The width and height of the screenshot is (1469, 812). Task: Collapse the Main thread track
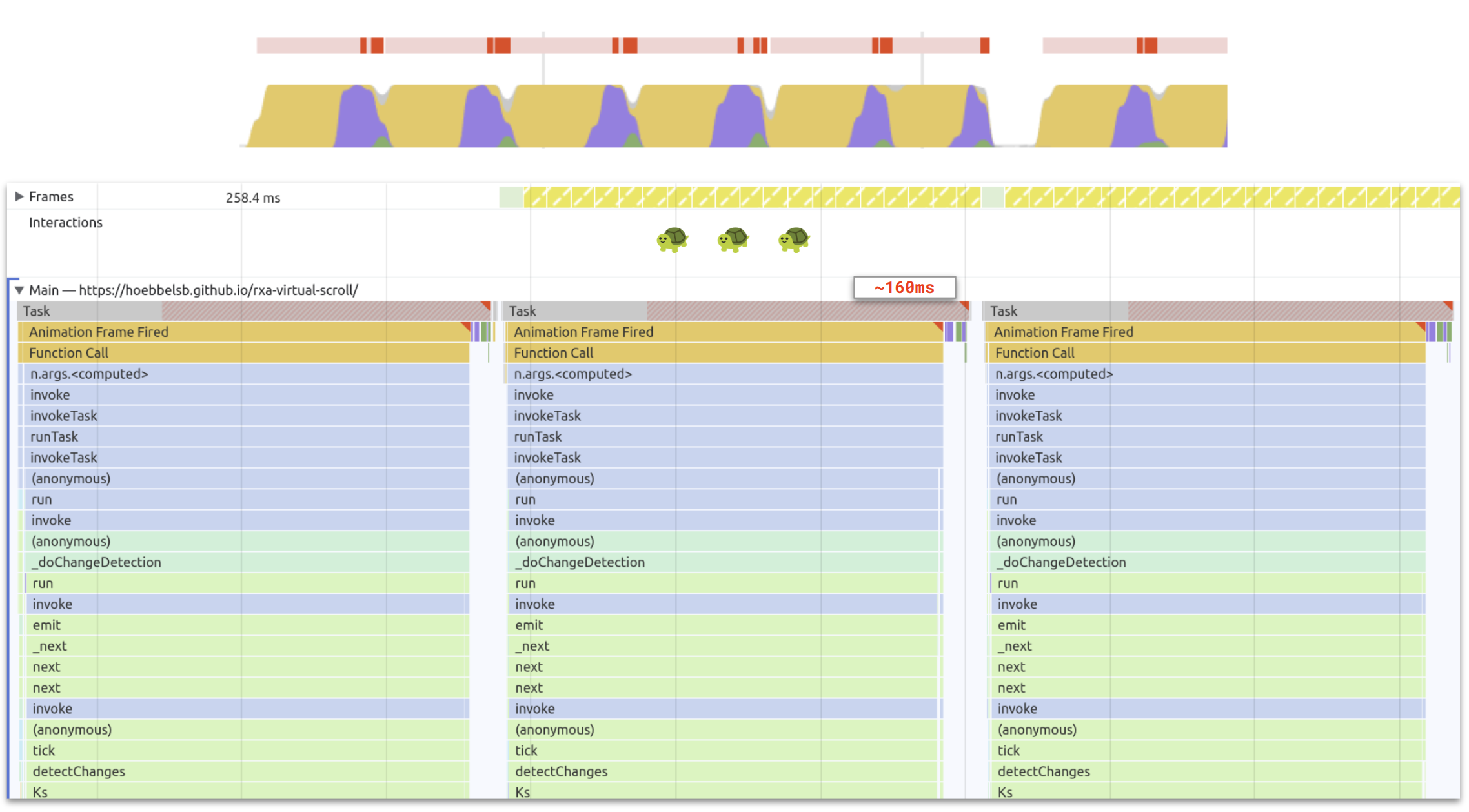[19, 290]
